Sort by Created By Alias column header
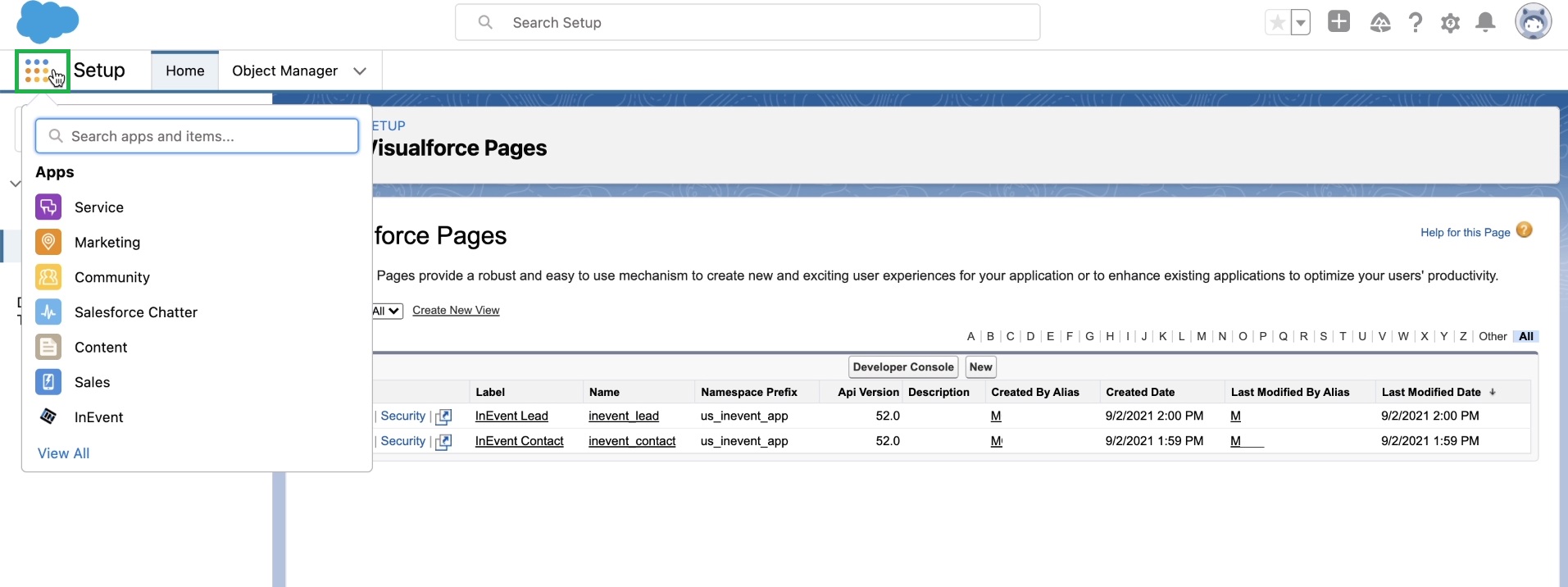 pyautogui.click(x=1035, y=392)
